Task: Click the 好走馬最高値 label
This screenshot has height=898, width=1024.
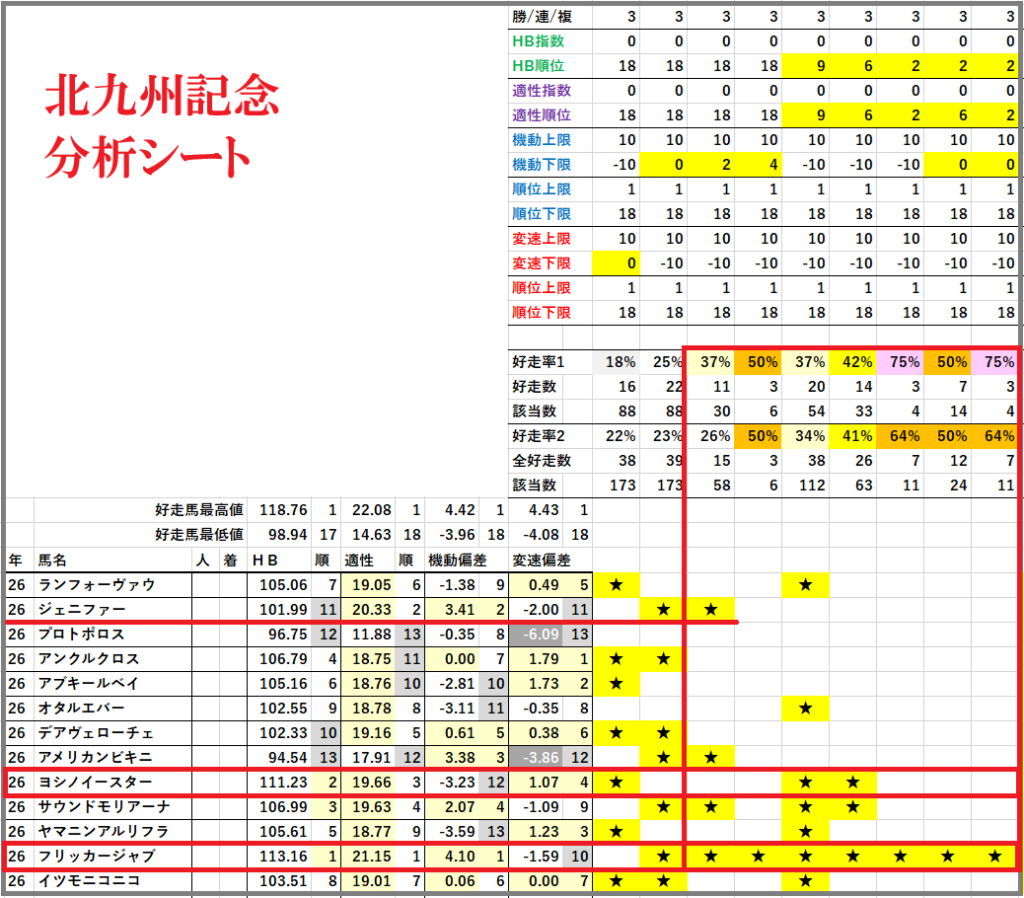Action: [199, 510]
